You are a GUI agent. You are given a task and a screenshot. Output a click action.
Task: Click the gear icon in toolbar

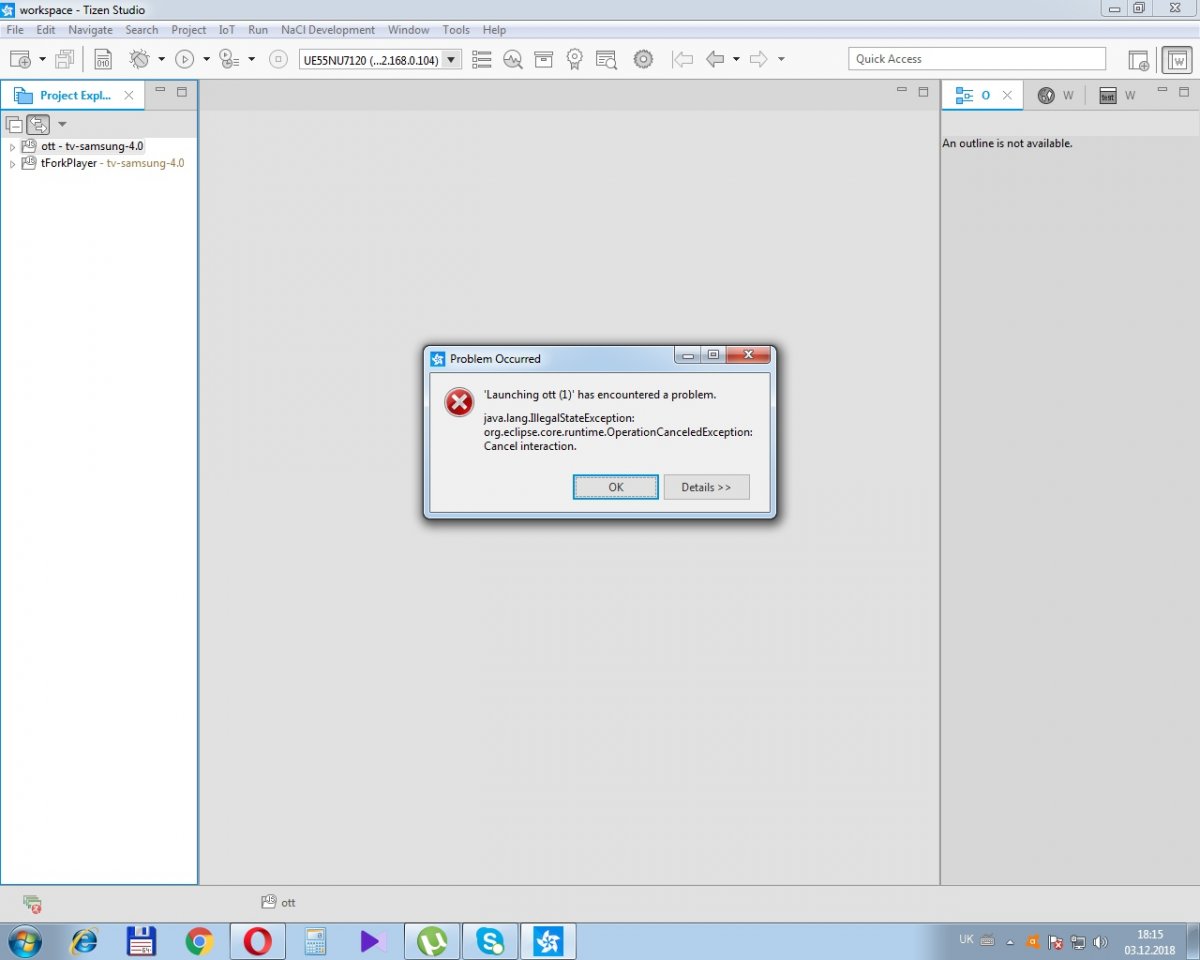coord(643,59)
